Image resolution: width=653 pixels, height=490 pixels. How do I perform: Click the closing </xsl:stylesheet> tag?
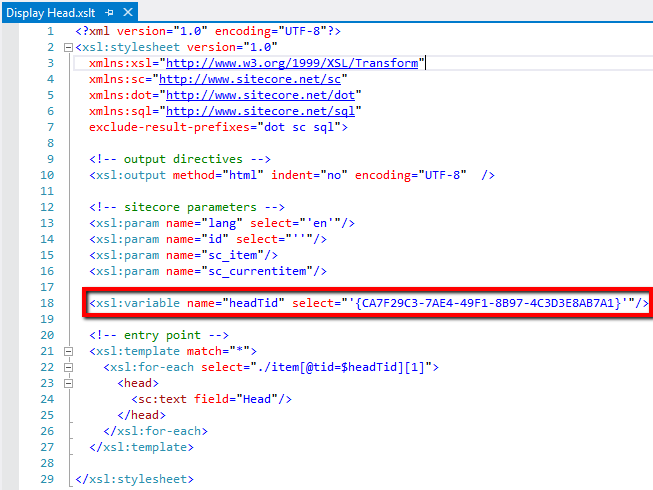(x=134, y=479)
